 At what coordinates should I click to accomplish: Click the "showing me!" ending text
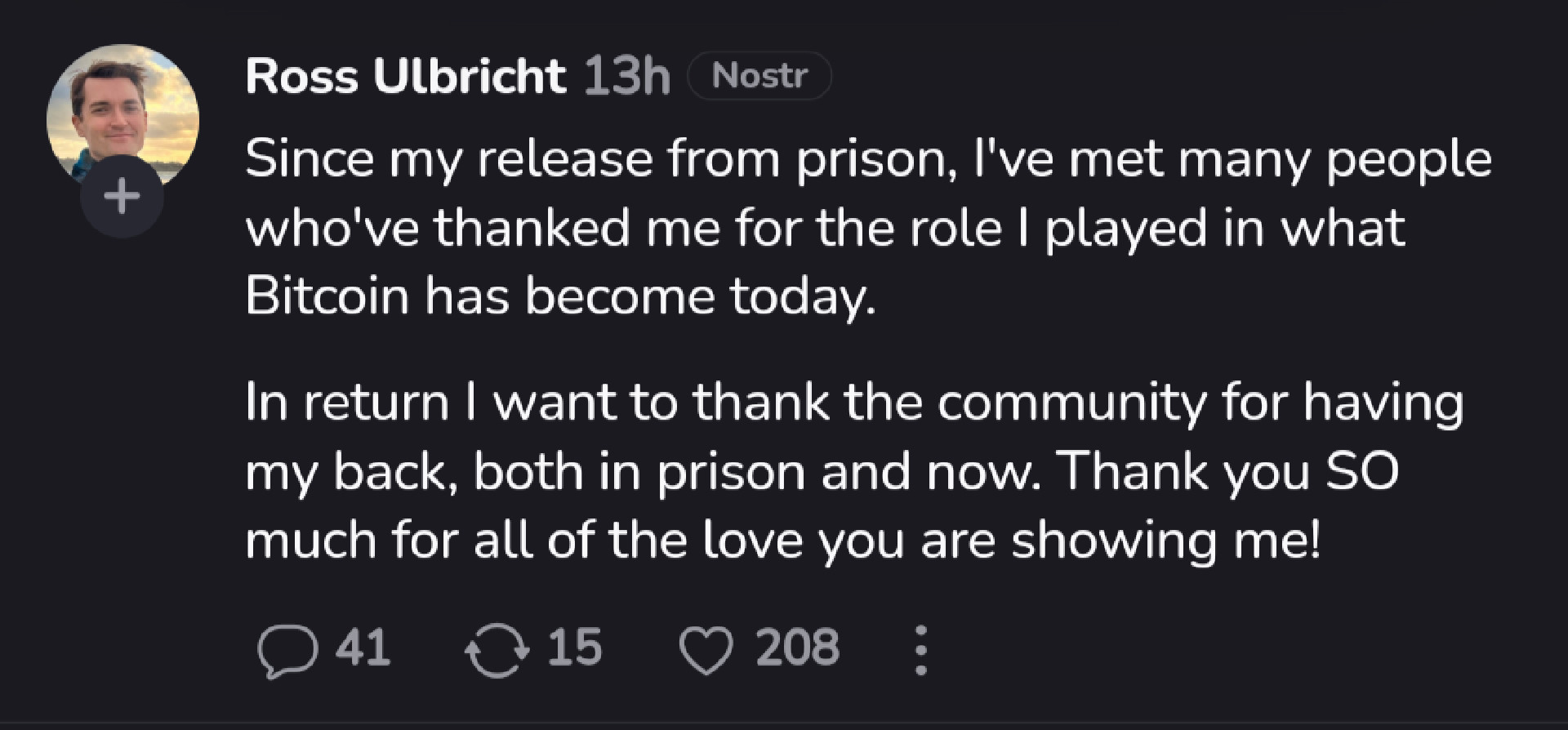click(x=1165, y=541)
